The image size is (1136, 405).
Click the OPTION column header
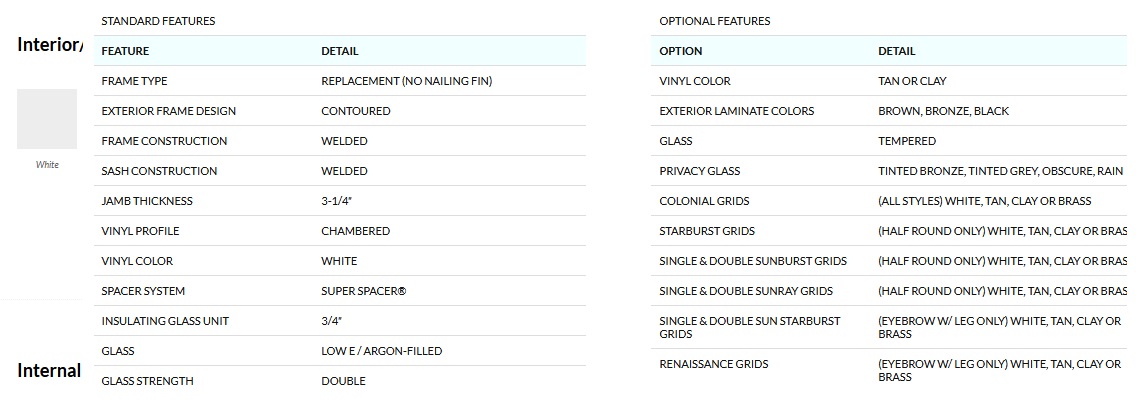click(x=681, y=51)
